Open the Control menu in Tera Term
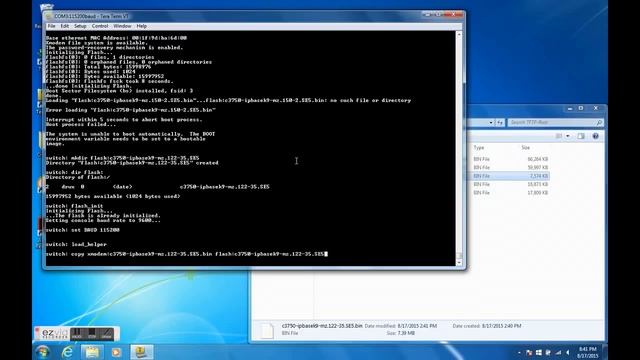The width and height of the screenshot is (640, 360). [x=100, y=26]
